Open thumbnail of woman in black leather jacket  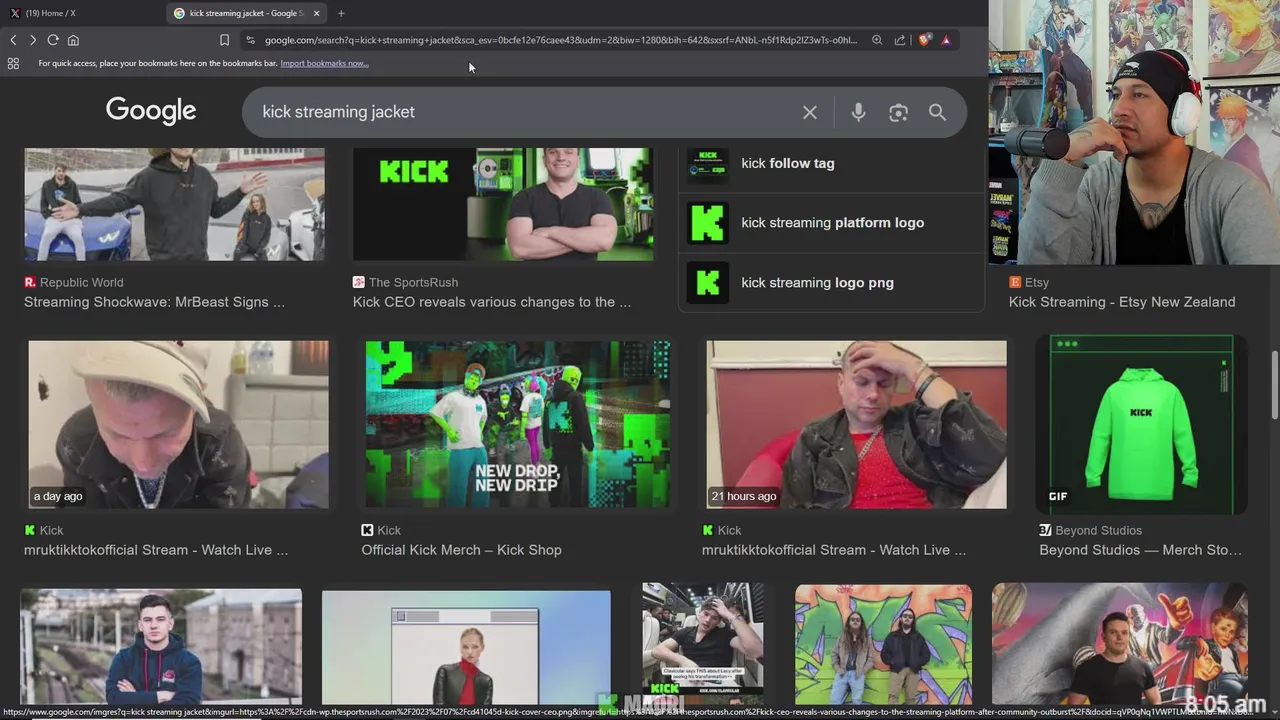[x=466, y=647]
